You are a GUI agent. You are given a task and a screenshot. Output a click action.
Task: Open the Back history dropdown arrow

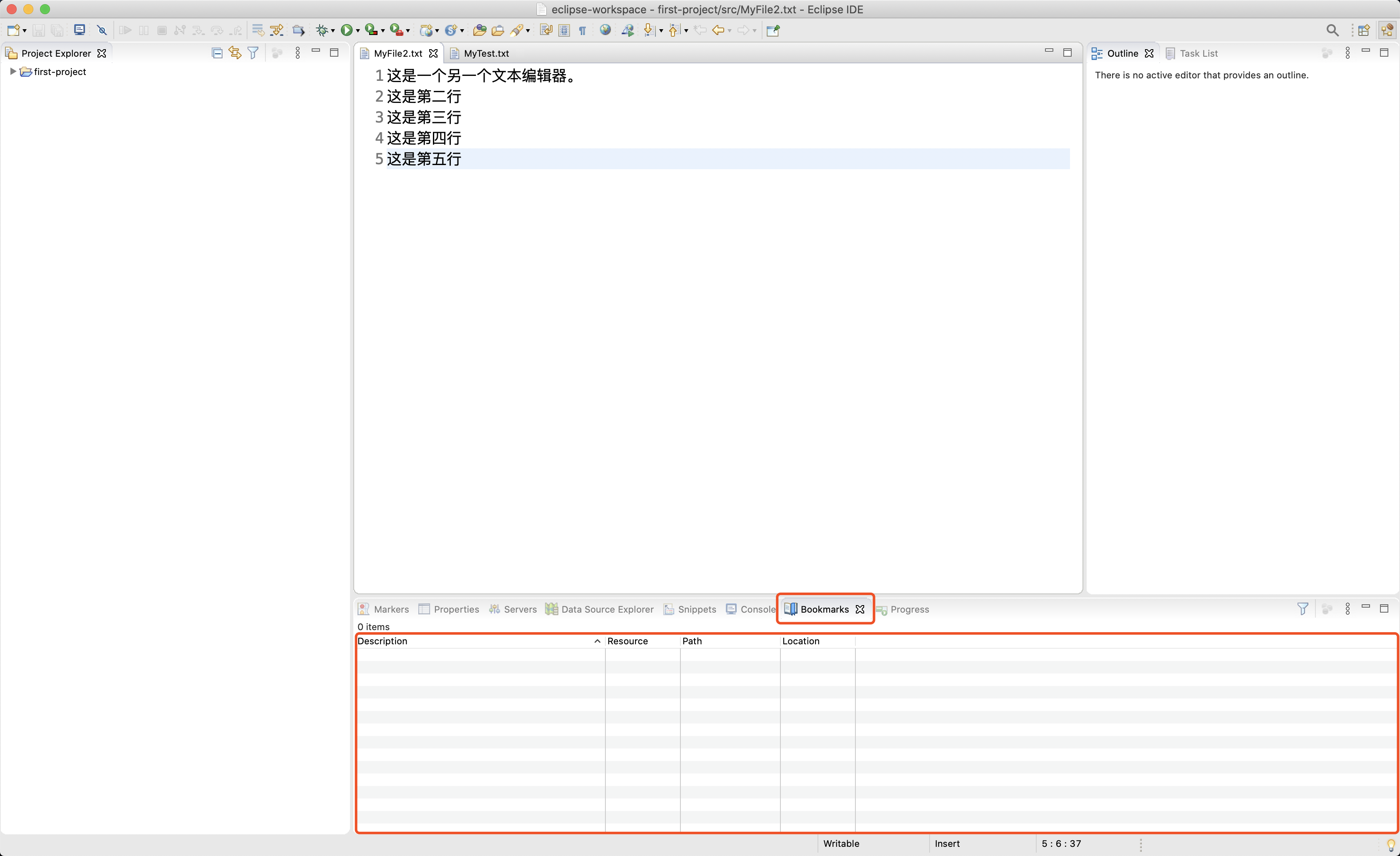[730, 31]
